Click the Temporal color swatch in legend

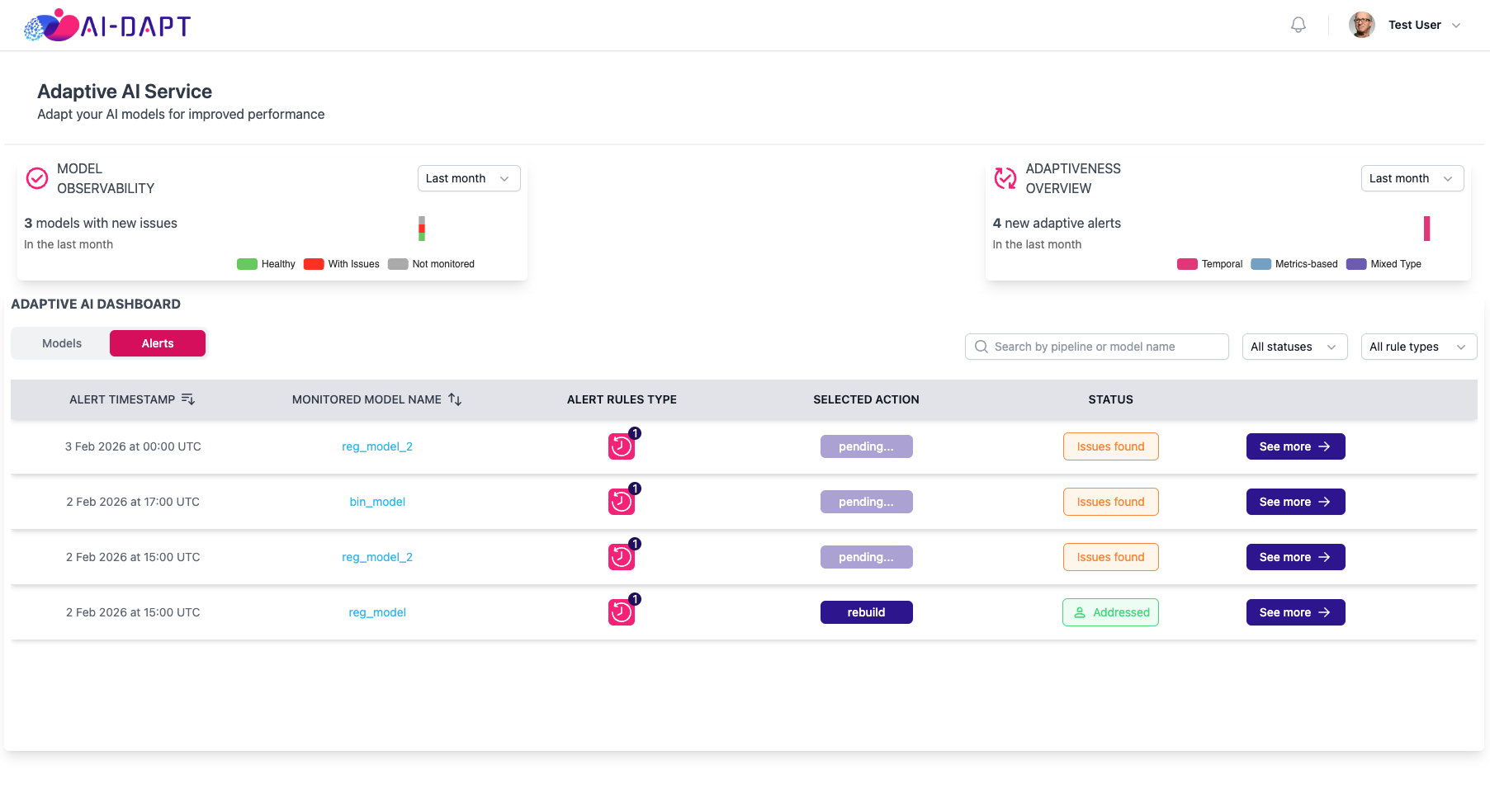[x=1187, y=264]
